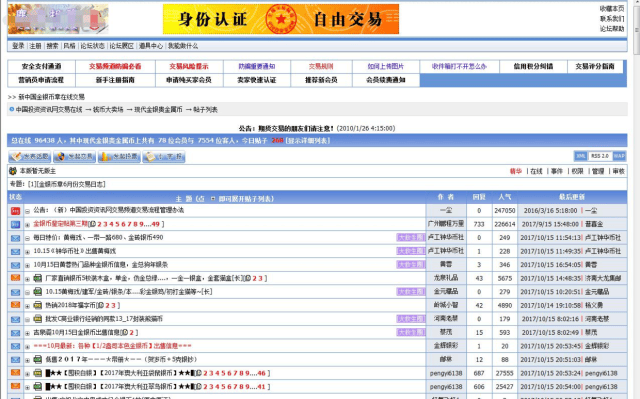The width and height of the screenshot is (640, 399).
Task: Click envelope icon of 10月15日黄蓉 row
Action: click(16, 265)
